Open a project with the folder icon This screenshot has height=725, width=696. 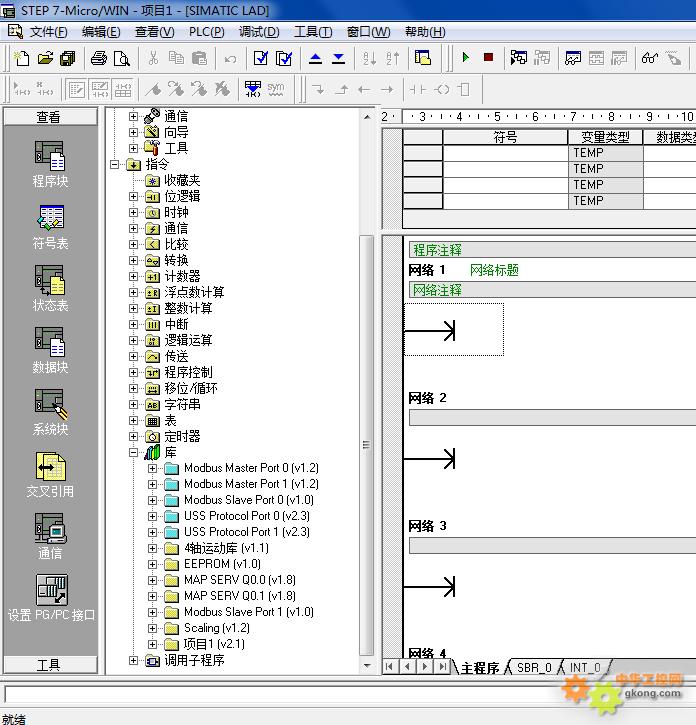click(x=45, y=58)
